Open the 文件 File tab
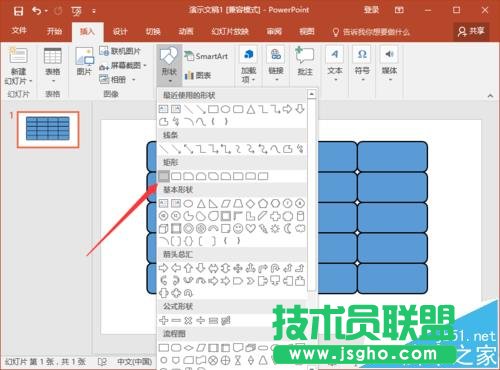500x370 pixels. tap(19, 31)
